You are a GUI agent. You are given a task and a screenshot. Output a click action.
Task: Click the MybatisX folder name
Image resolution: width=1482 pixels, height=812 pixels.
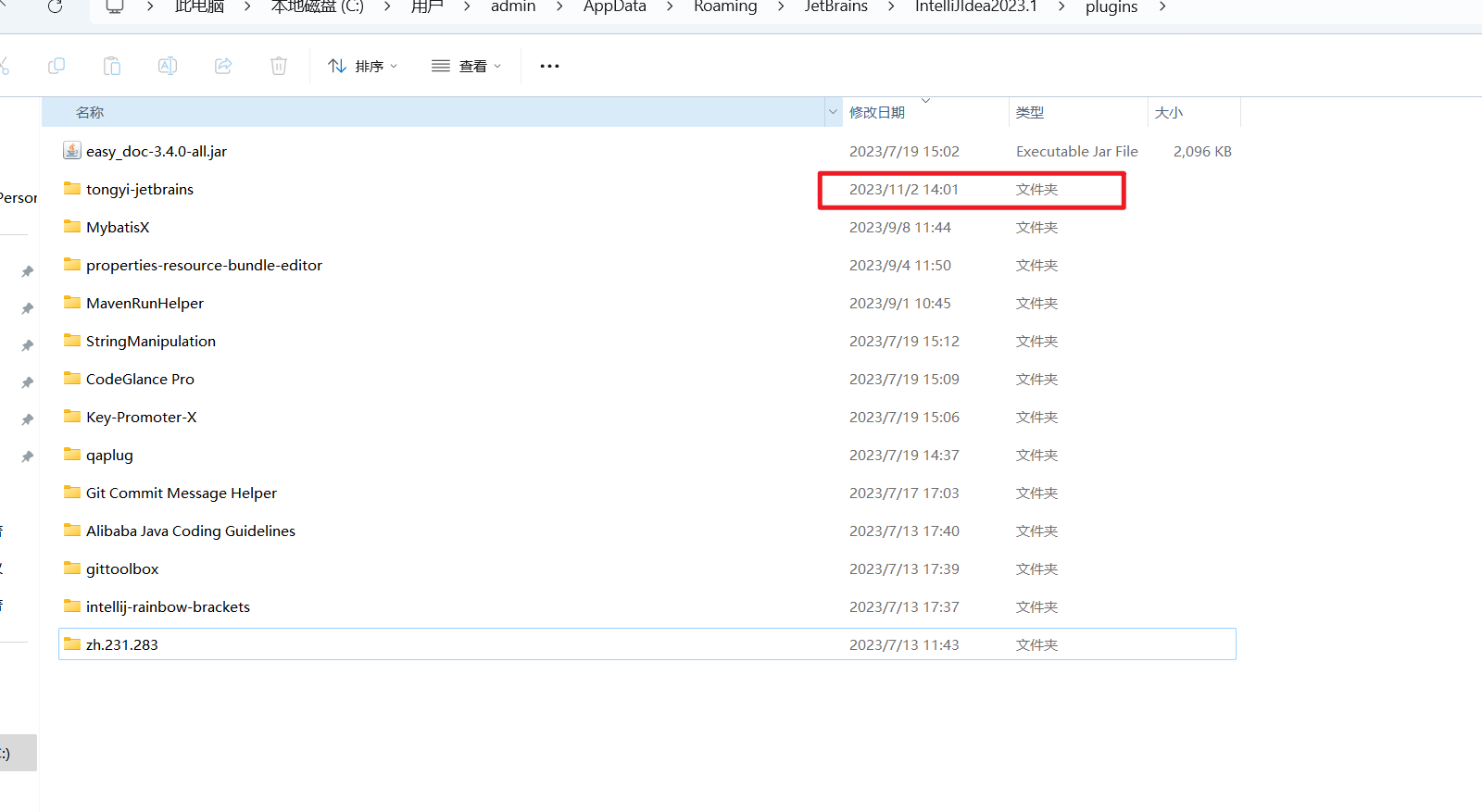pyautogui.click(x=118, y=227)
